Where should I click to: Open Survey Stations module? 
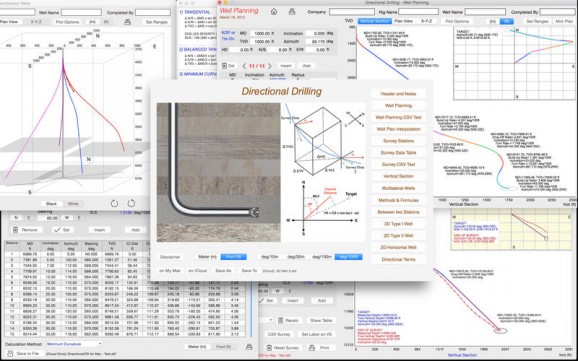click(398, 141)
